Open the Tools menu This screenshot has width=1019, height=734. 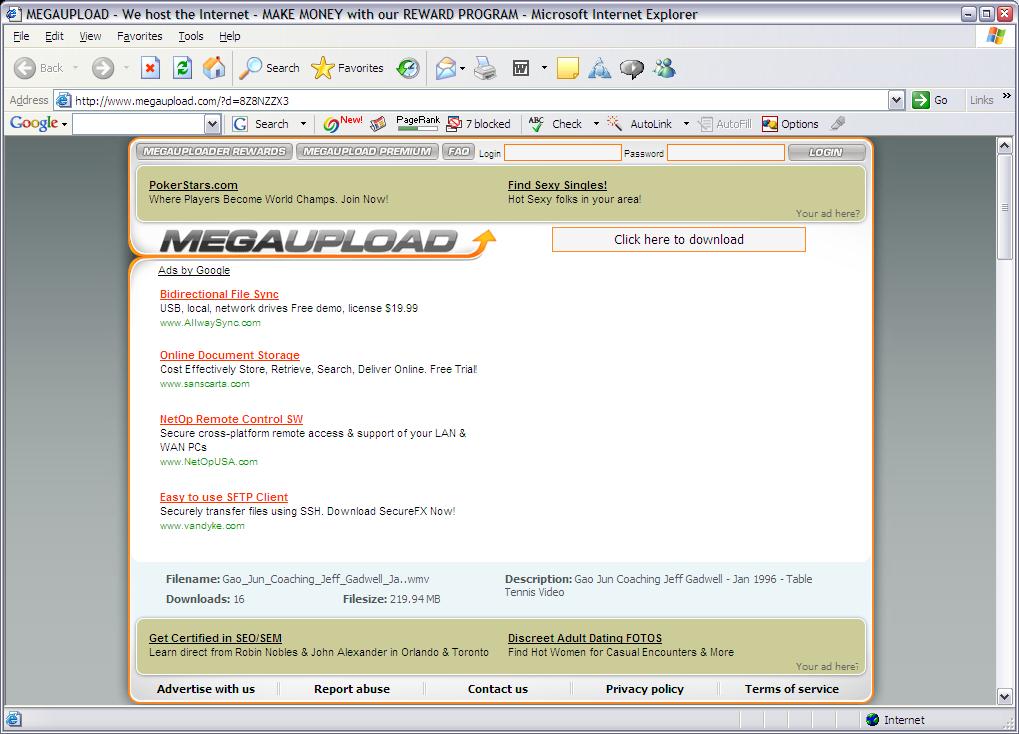191,36
